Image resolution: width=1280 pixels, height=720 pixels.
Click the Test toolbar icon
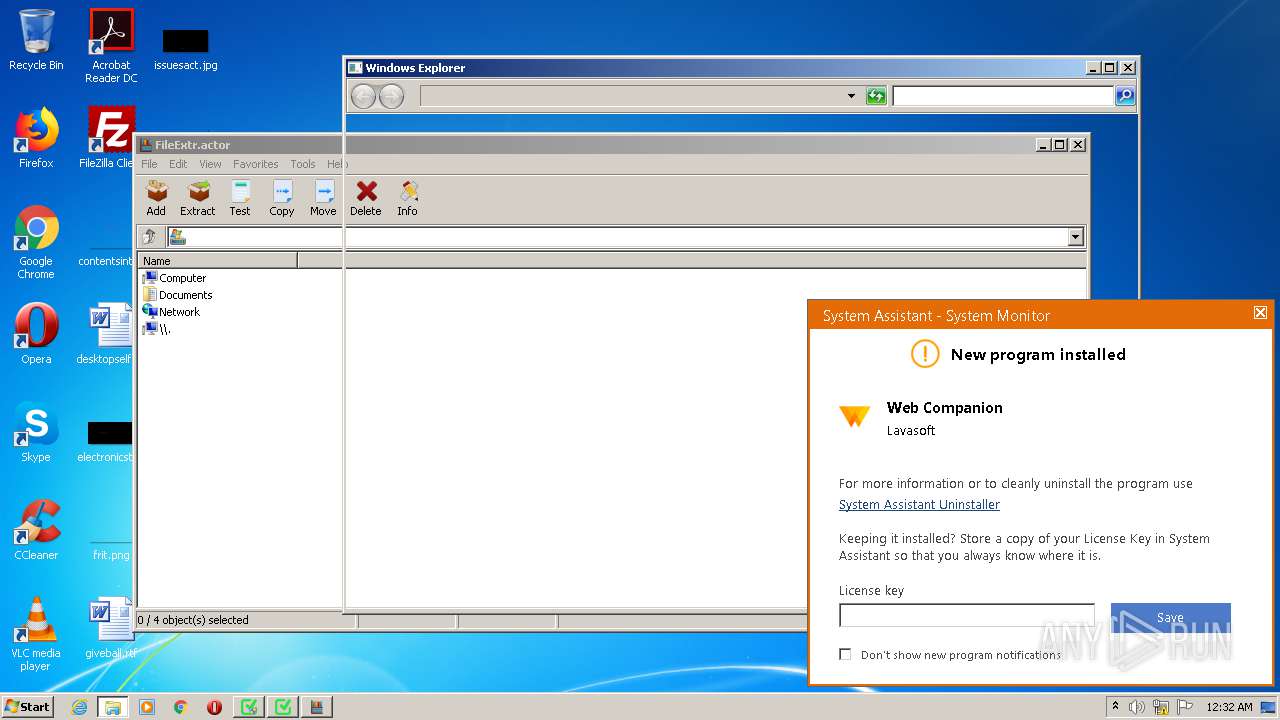(x=240, y=197)
